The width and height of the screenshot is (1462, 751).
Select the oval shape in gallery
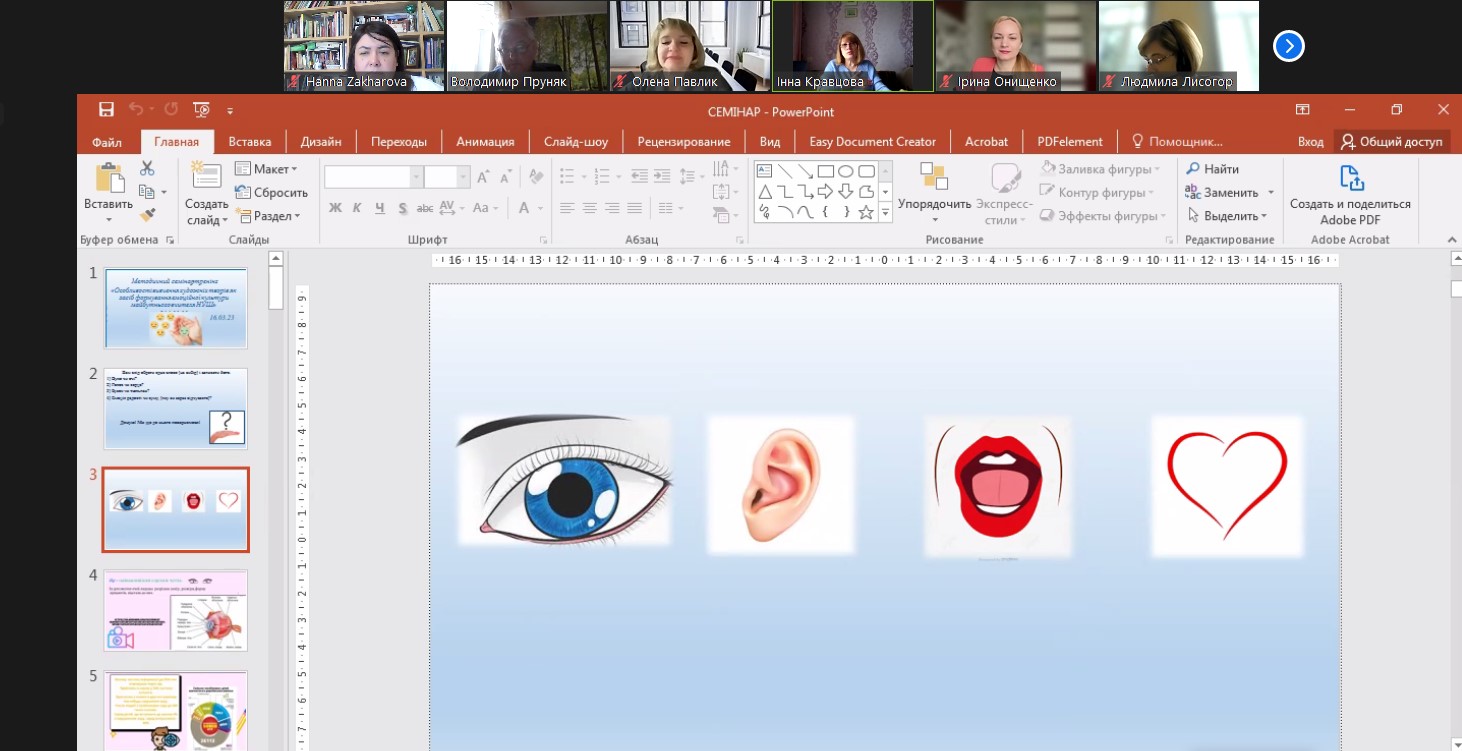[846, 171]
